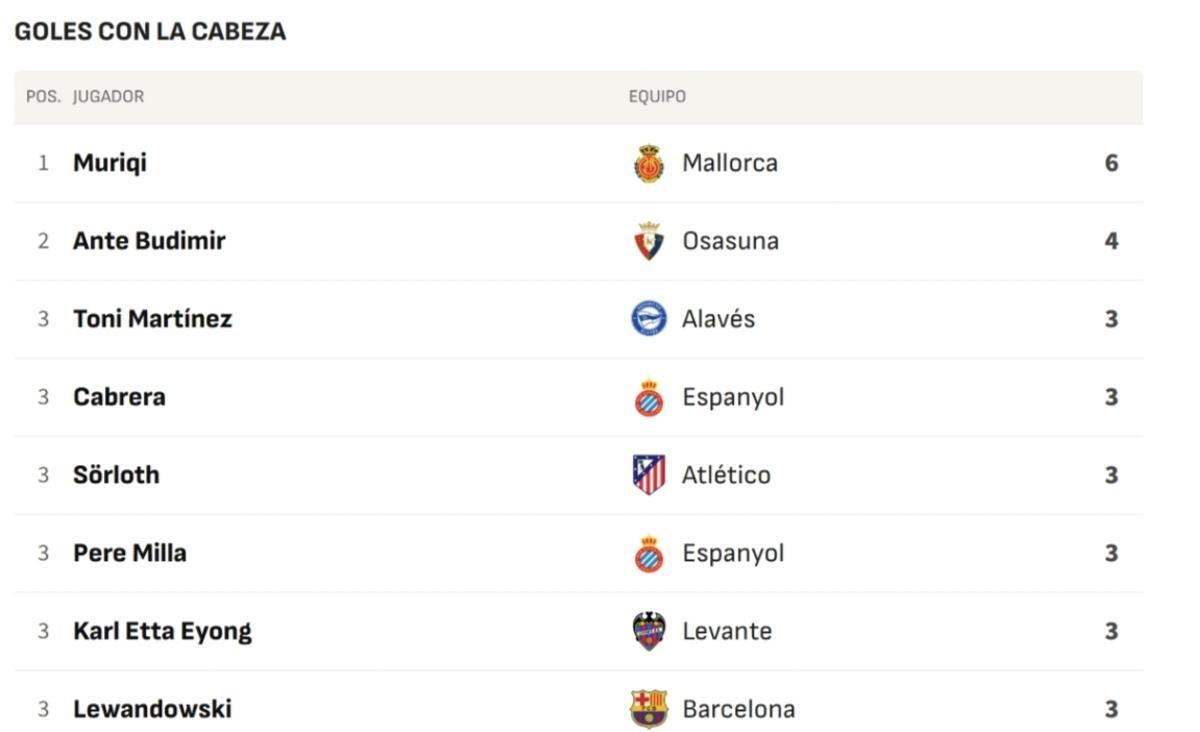Screen dimensions: 1200x732
Task: Click the Alavés club crest icon
Action: pos(649,319)
